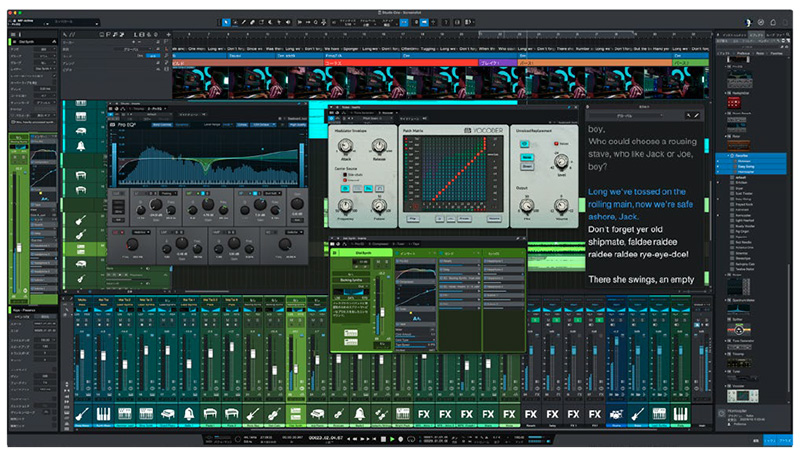800x454 pixels.
Task: Collapse the highlighted Favorites folder in browser
Action: pyautogui.click(x=729, y=156)
